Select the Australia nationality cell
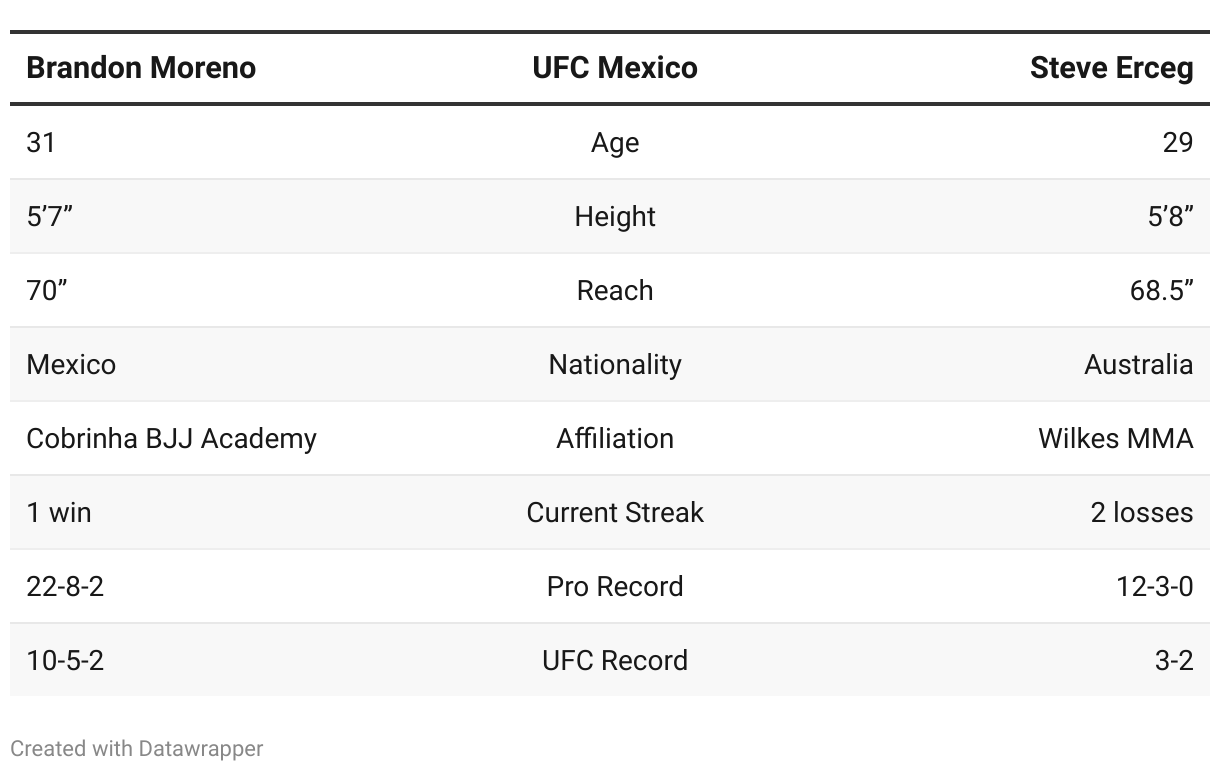 point(1138,365)
